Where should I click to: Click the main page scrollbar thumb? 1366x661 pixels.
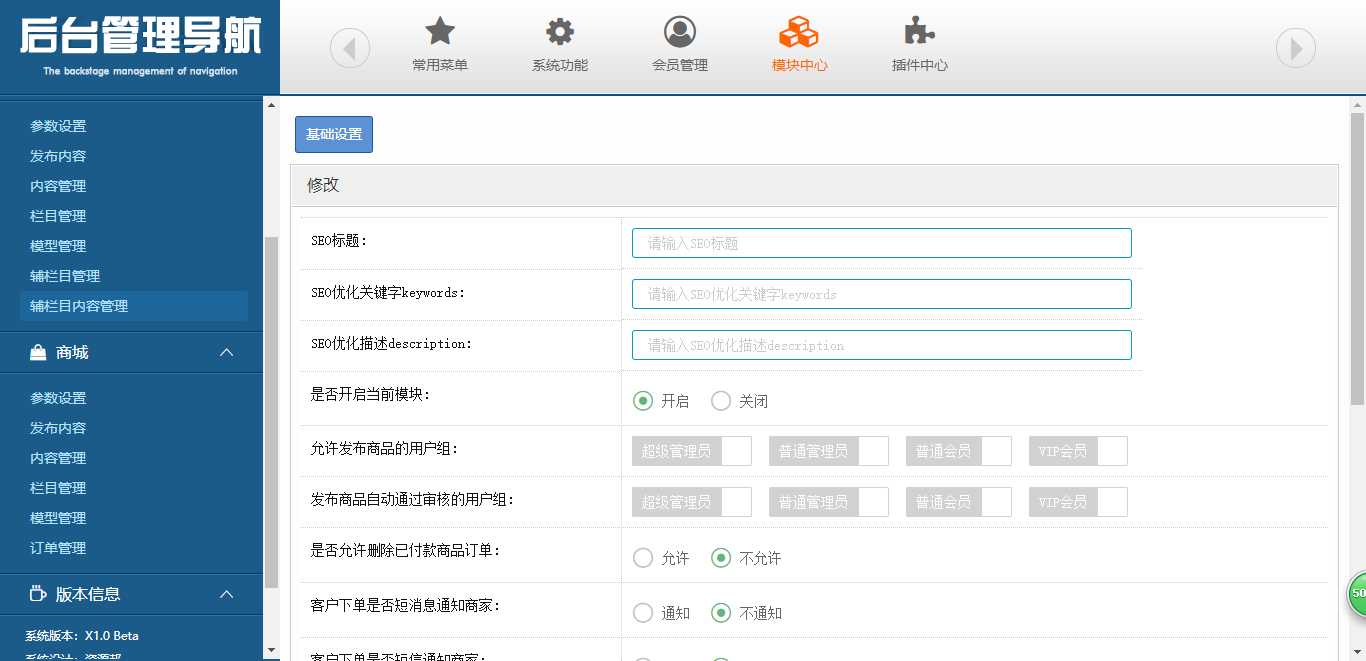click(x=1357, y=258)
